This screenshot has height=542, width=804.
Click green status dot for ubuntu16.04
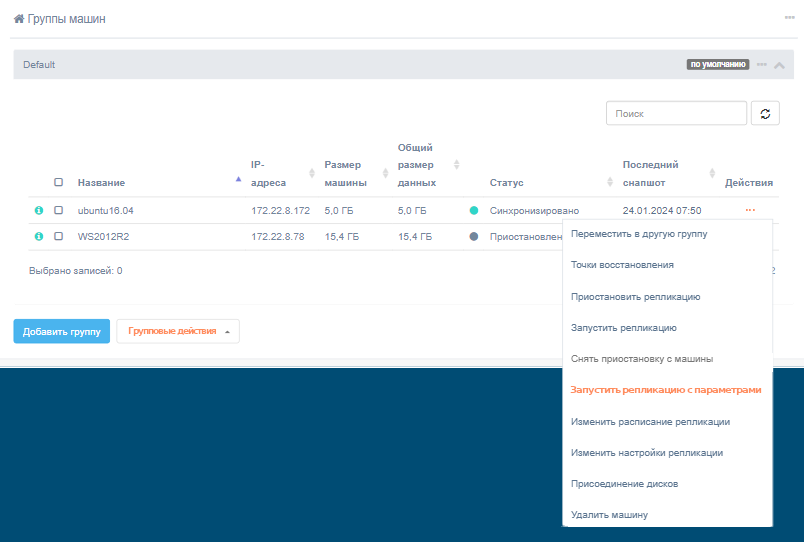[x=474, y=211]
